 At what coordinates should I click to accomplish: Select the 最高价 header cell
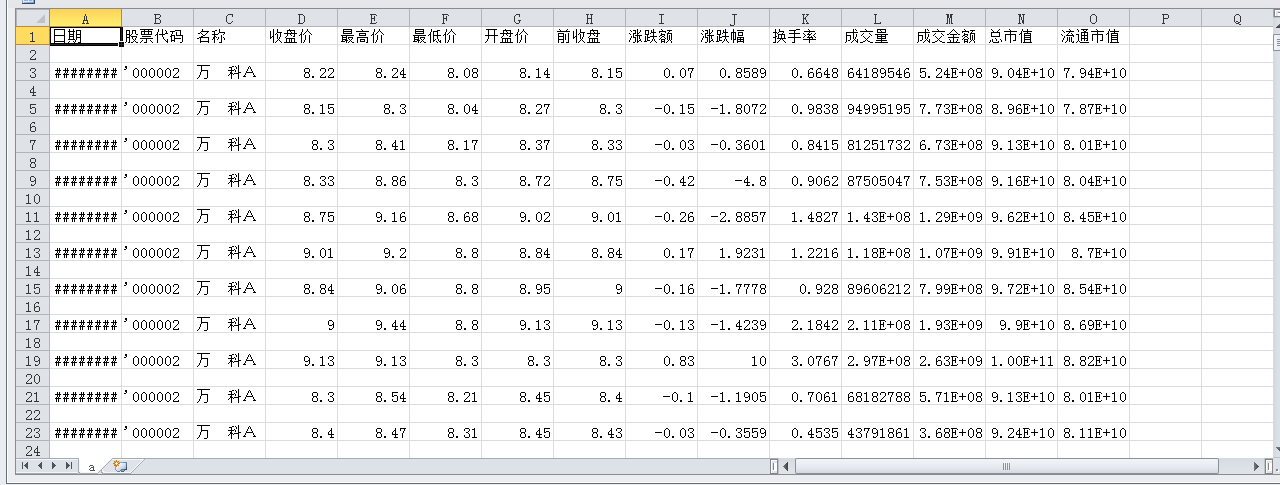click(x=373, y=36)
